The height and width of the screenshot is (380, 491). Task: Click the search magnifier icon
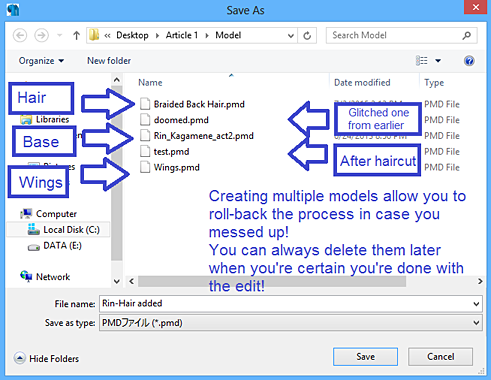(467, 35)
